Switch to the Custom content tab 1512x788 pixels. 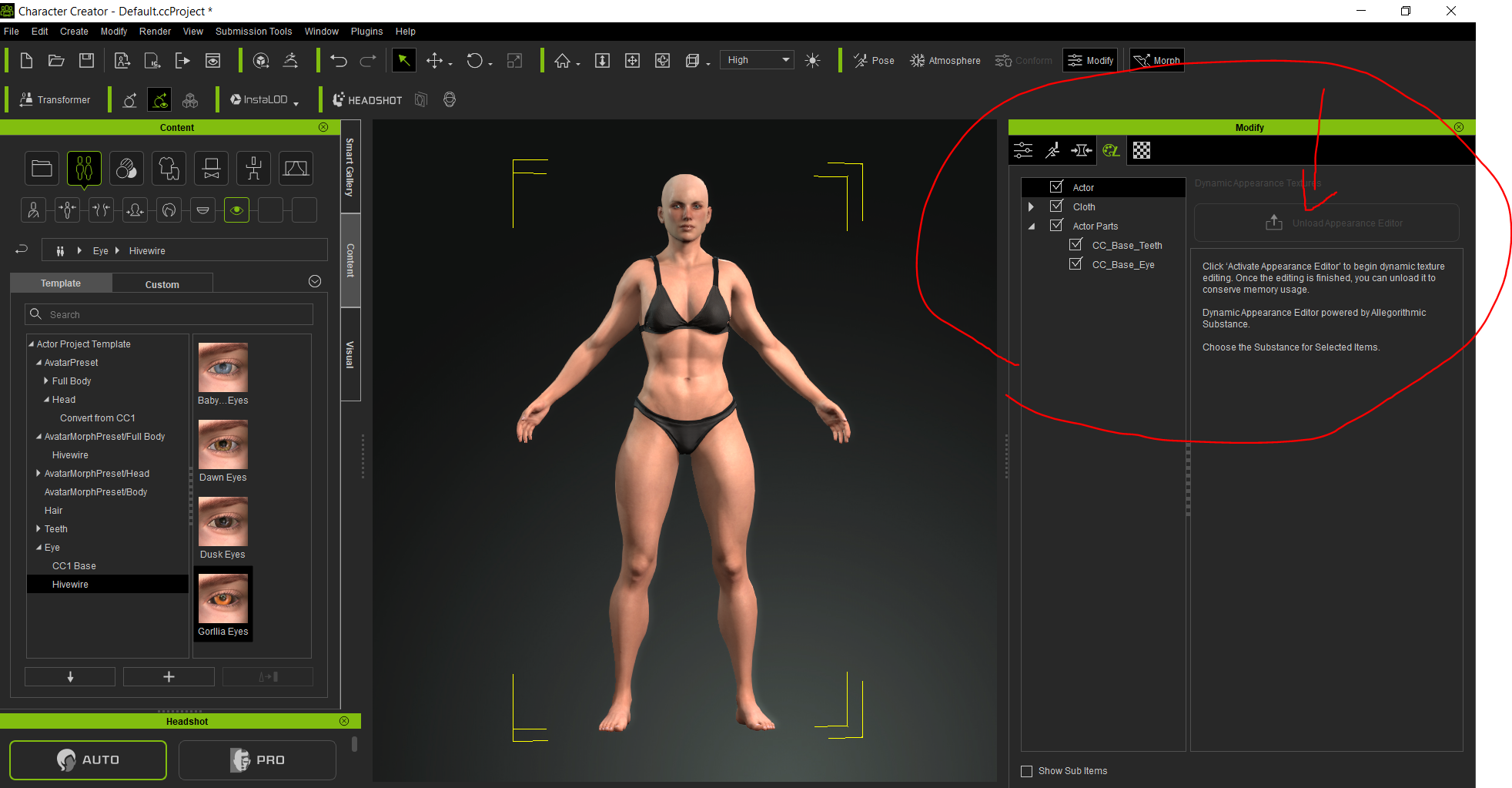162,284
